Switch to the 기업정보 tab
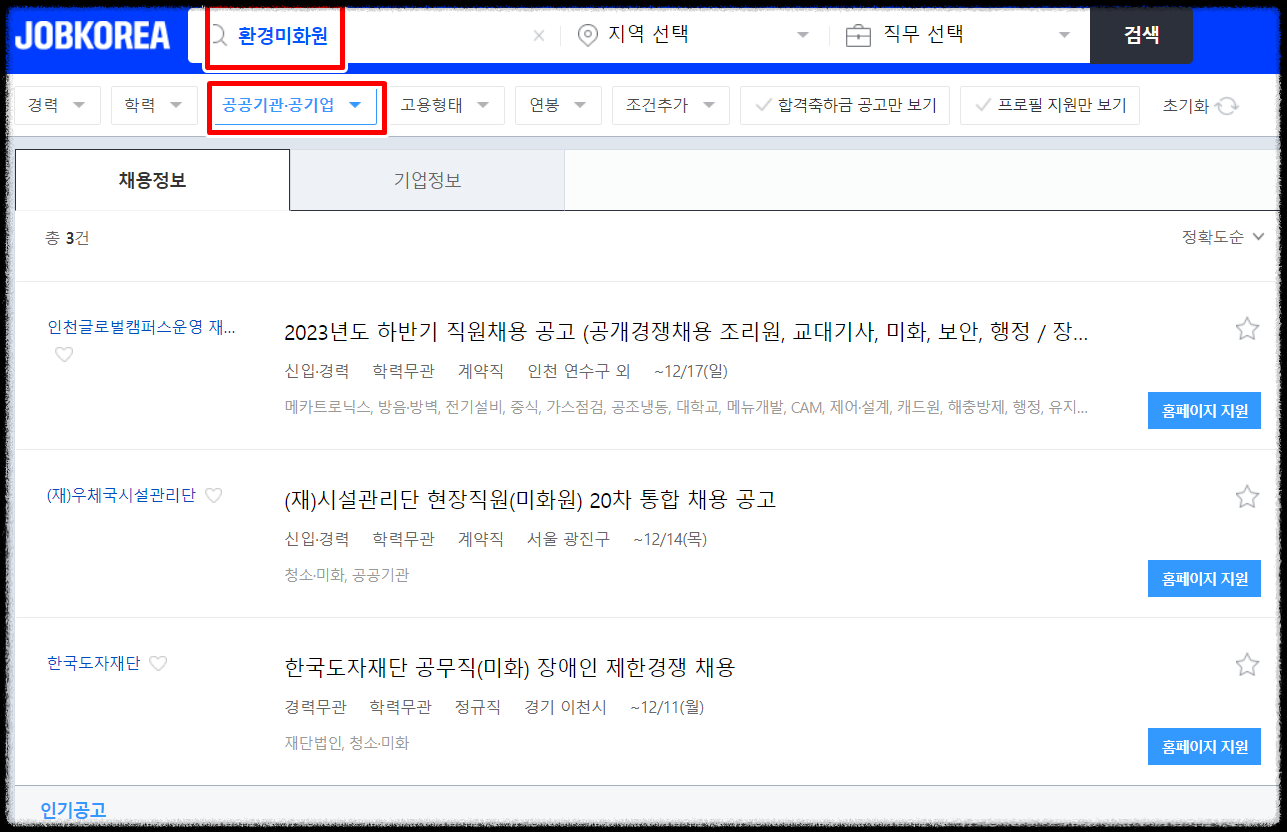1287x832 pixels. tap(427, 181)
